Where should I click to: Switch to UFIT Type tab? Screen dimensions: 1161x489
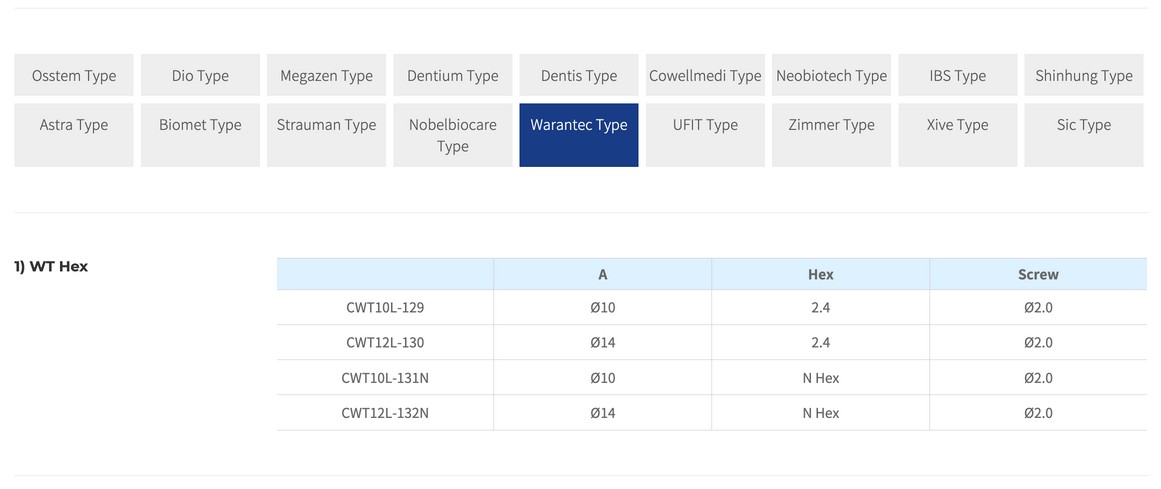pos(705,135)
